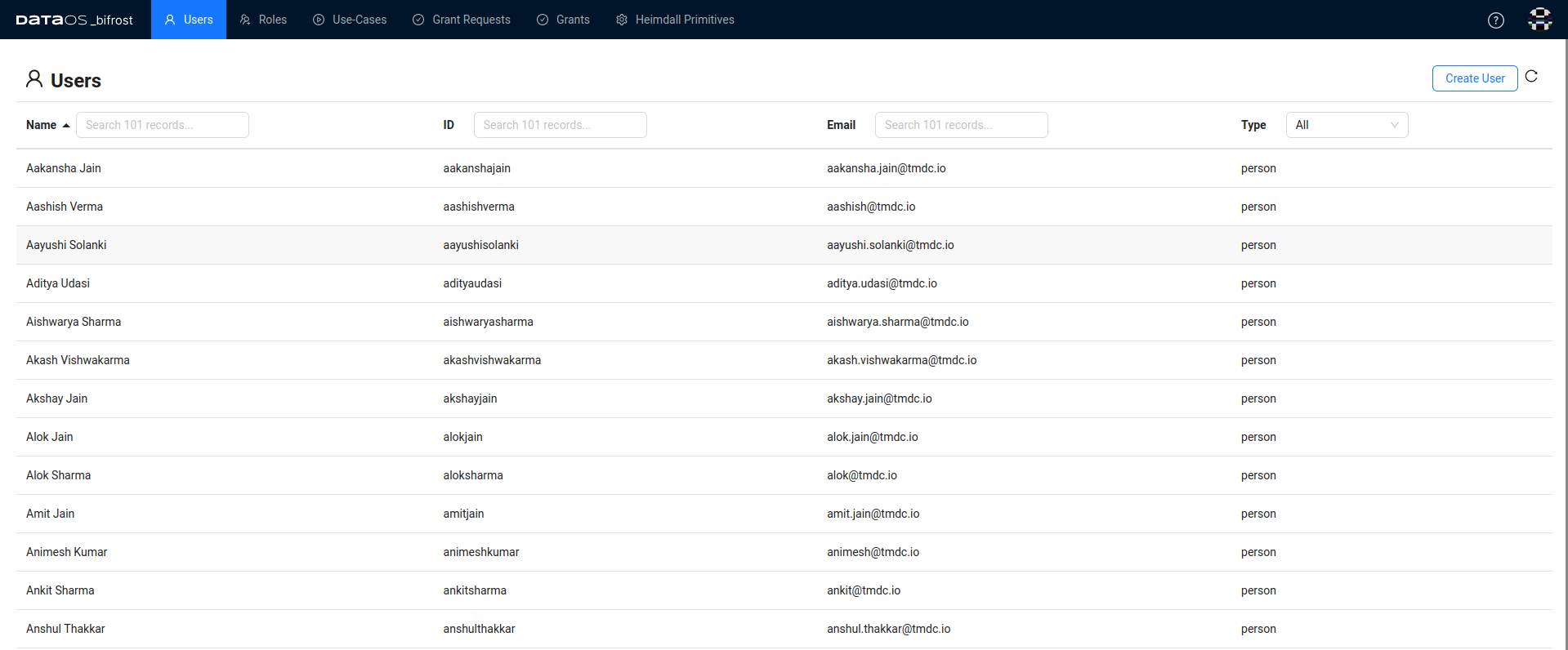Click the ID aashishverma

(479, 207)
